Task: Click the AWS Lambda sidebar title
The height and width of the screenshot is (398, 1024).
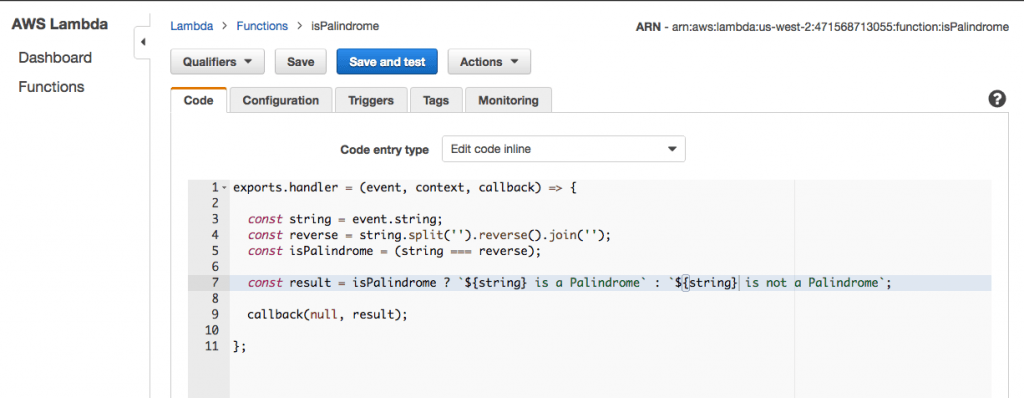Action: (x=59, y=24)
